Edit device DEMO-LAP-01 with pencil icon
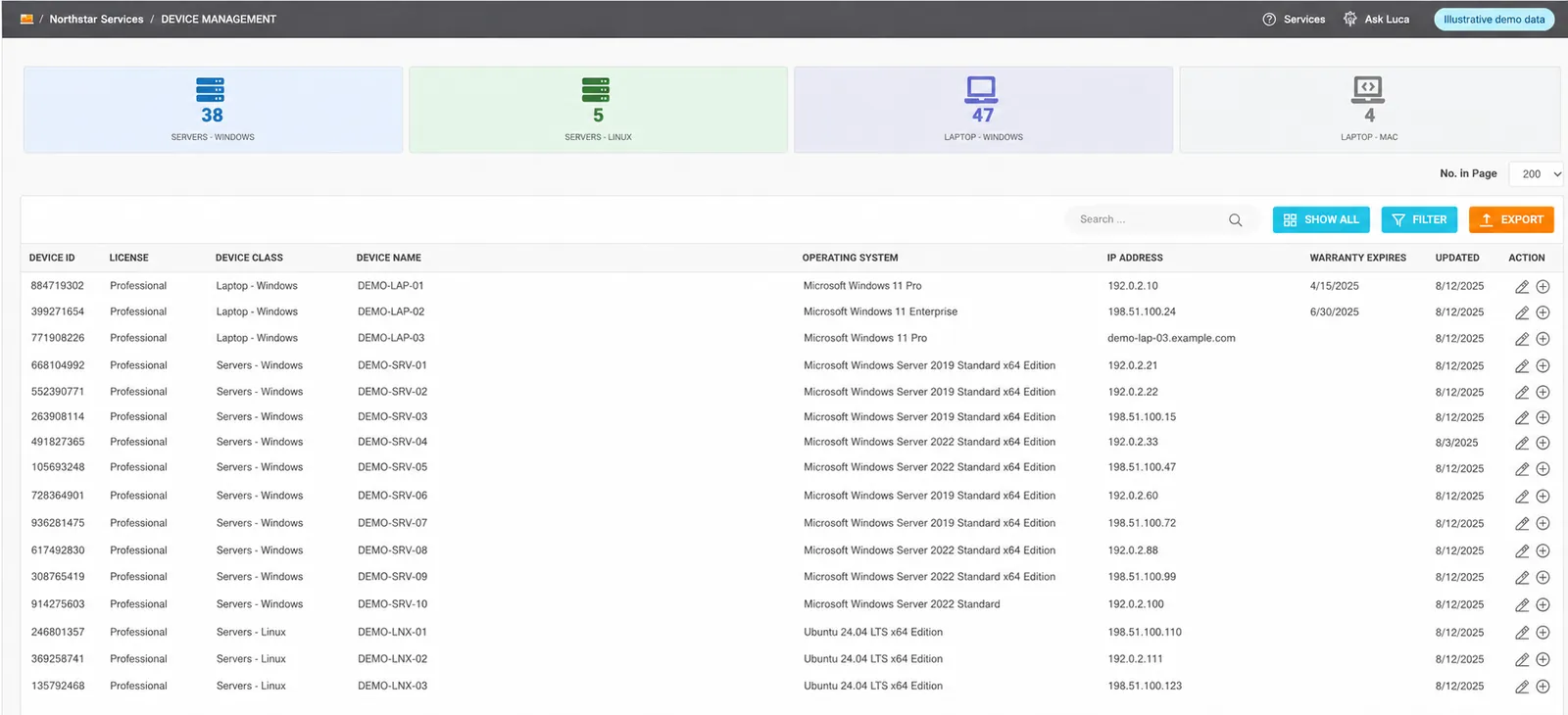 click(1522, 287)
